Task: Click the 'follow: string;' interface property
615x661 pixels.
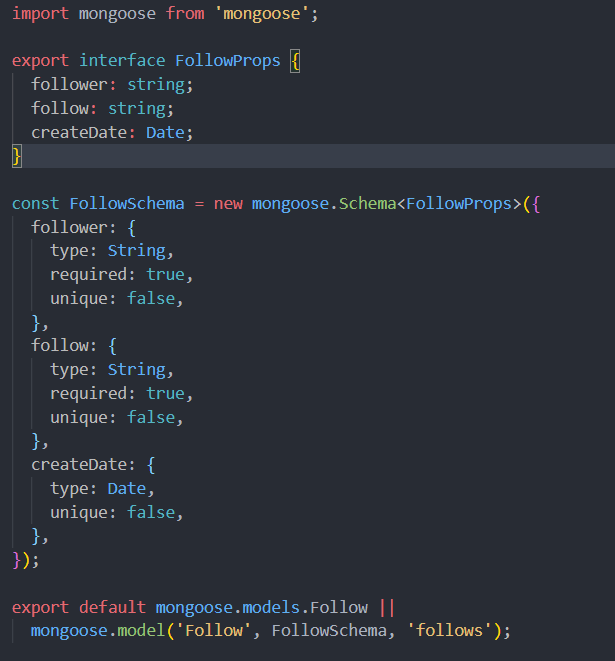Action: pos(102,108)
